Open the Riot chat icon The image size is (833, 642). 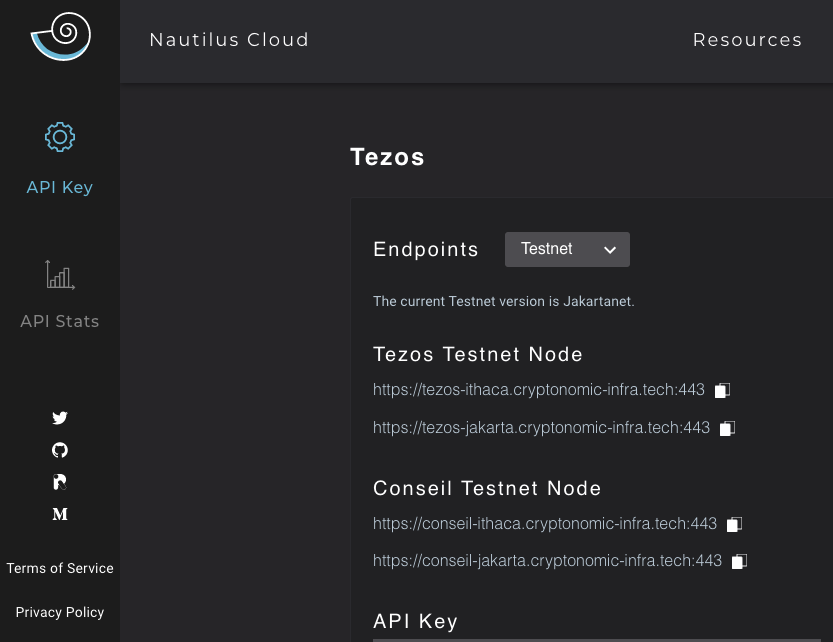coord(60,482)
